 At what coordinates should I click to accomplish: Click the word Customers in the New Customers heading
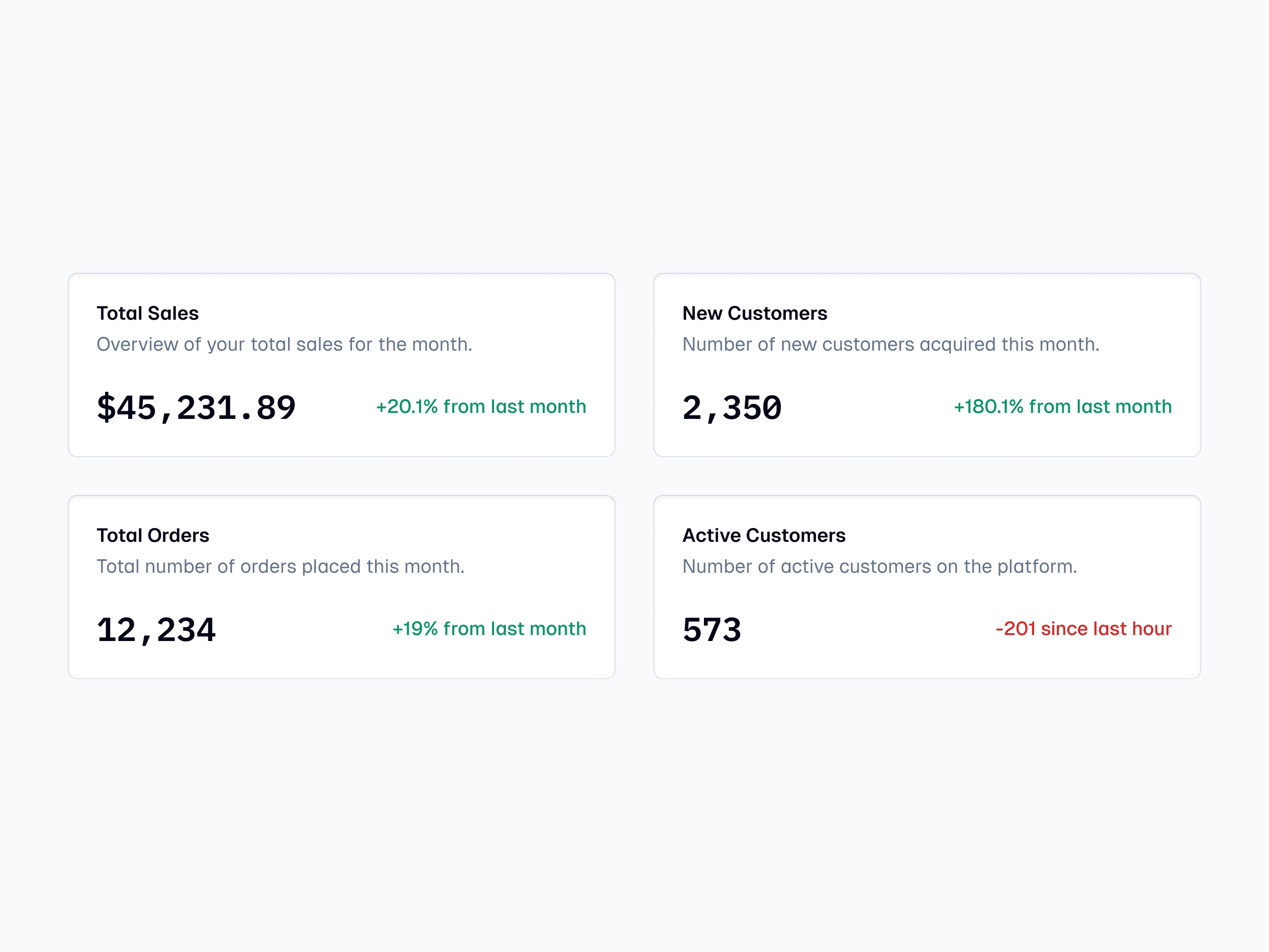(777, 313)
